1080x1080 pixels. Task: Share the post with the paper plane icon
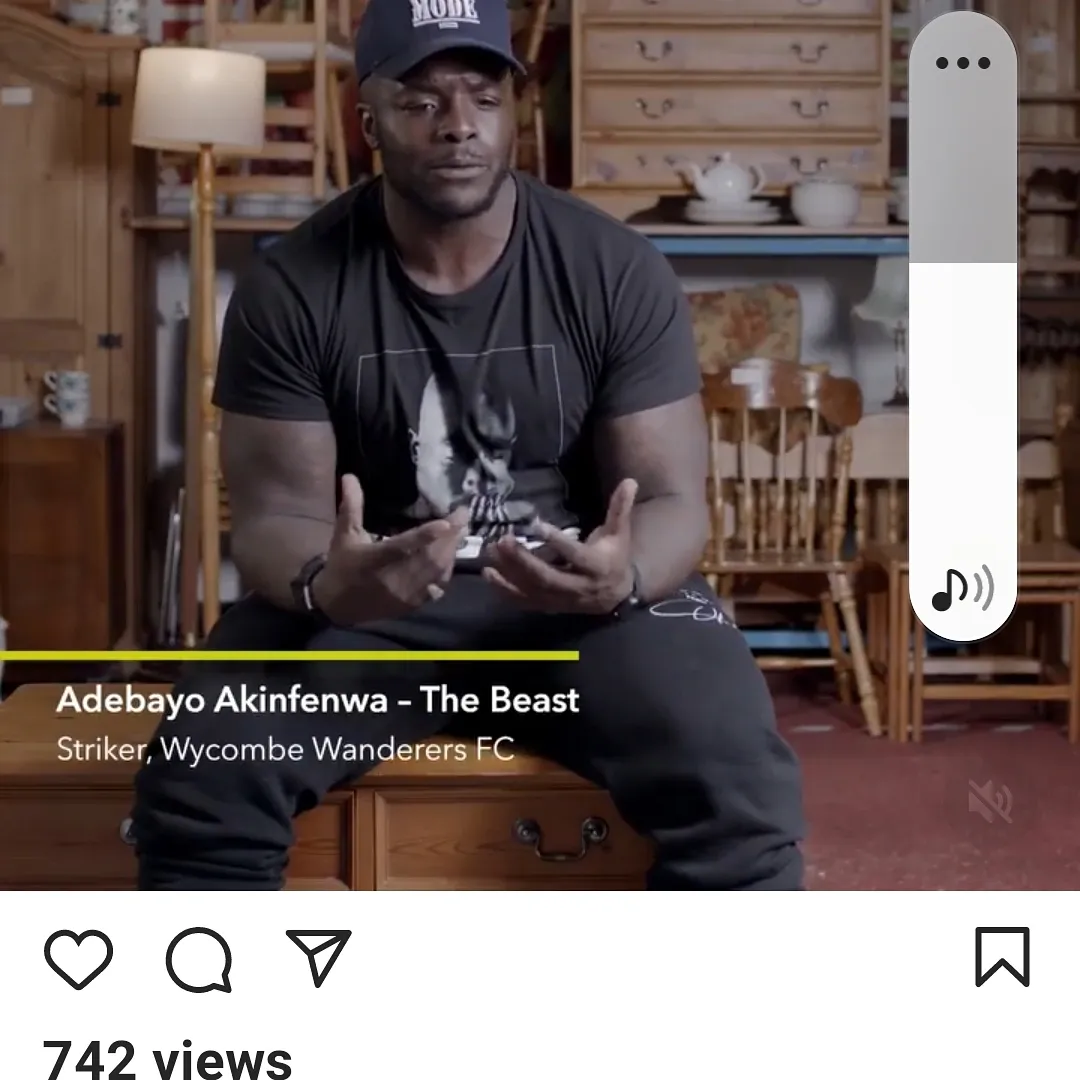tap(319, 957)
